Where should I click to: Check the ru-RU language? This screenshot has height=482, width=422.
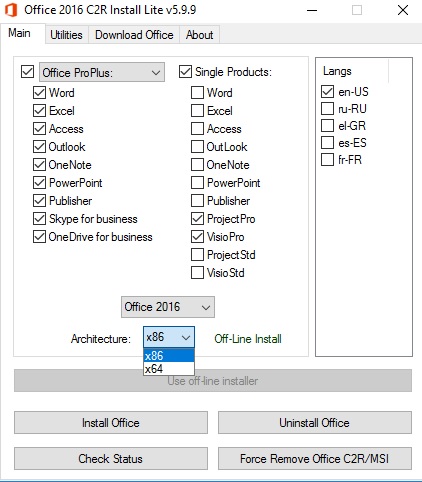[x=327, y=108]
